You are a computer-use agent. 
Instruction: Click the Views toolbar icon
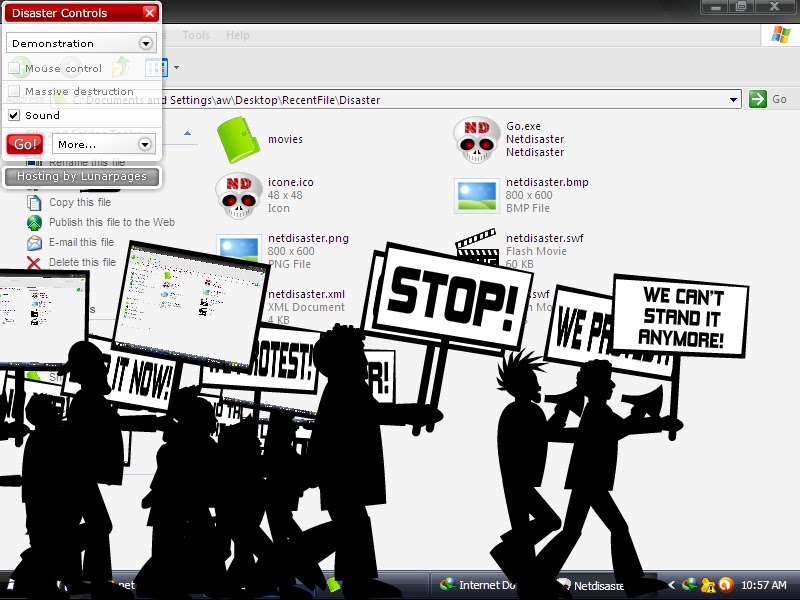[156, 67]
